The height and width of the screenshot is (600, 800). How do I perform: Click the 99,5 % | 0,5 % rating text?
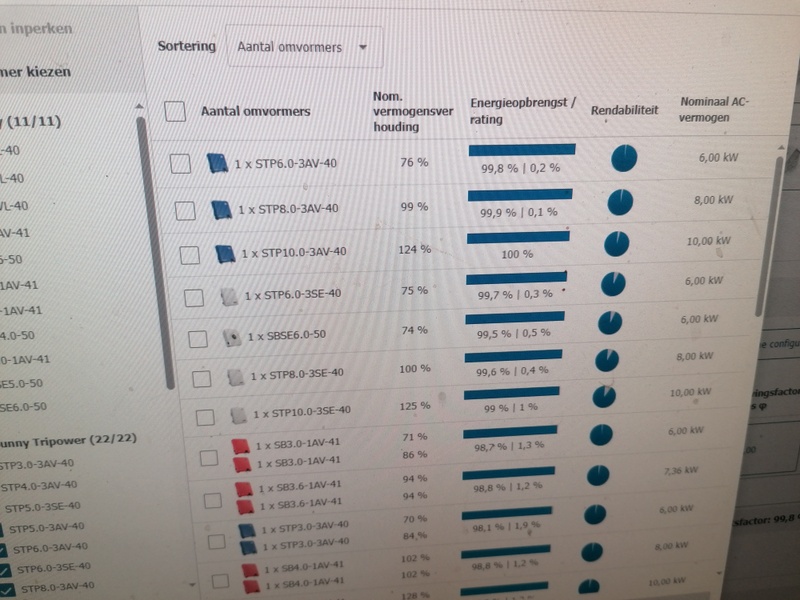pos(513,333)
